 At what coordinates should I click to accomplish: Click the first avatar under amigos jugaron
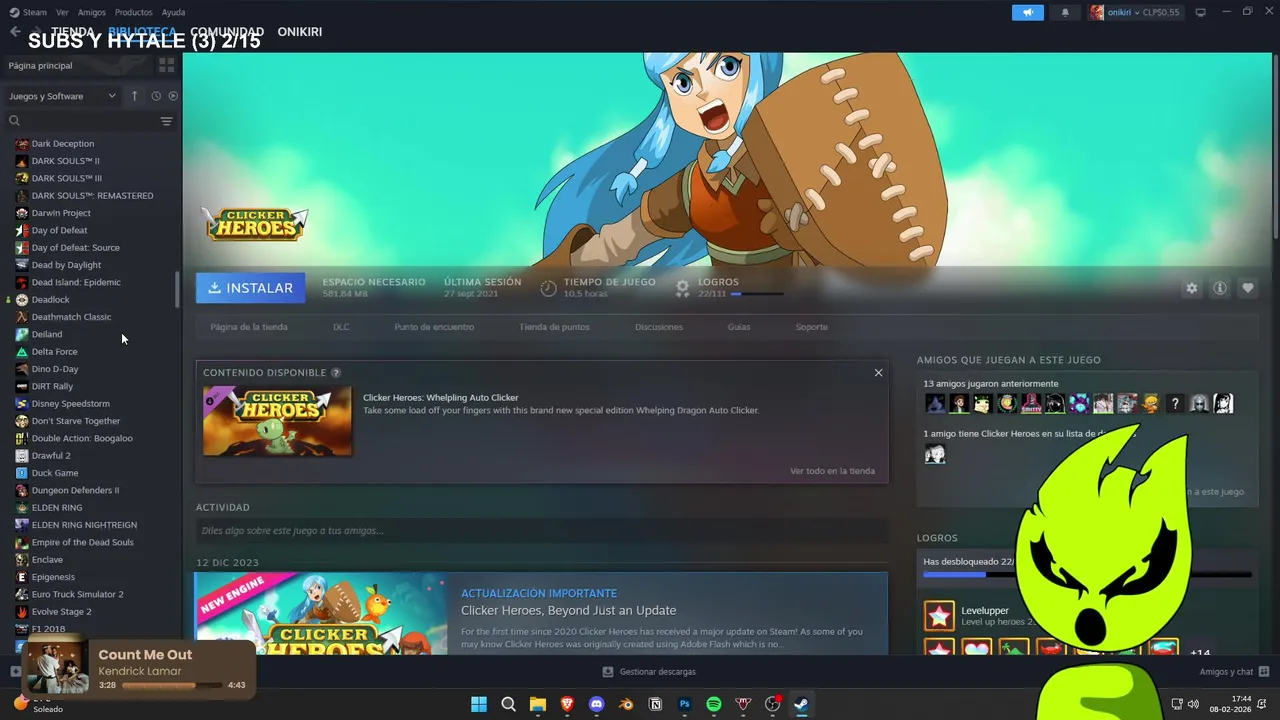[935, 404]
